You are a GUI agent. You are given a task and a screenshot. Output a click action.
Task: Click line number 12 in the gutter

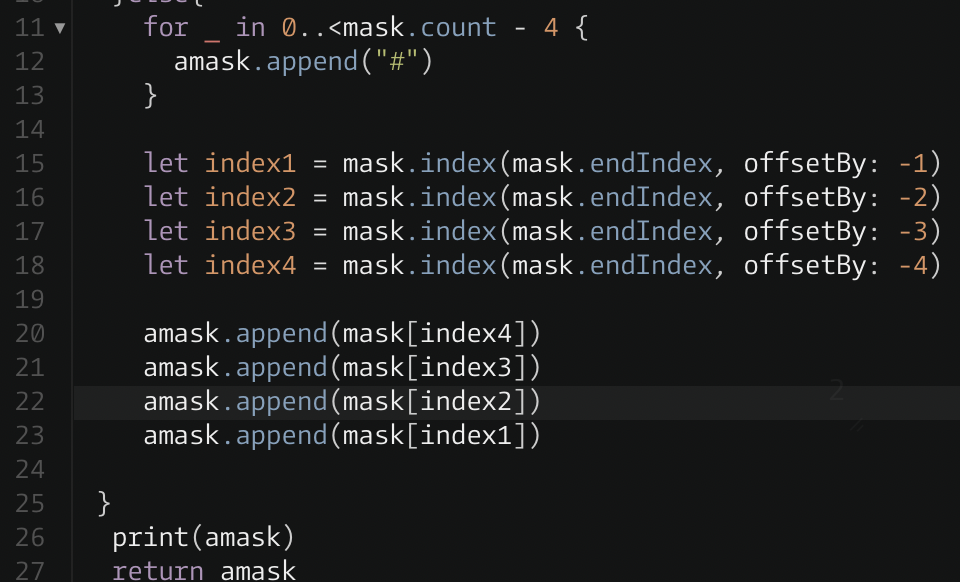click(29, 62)
